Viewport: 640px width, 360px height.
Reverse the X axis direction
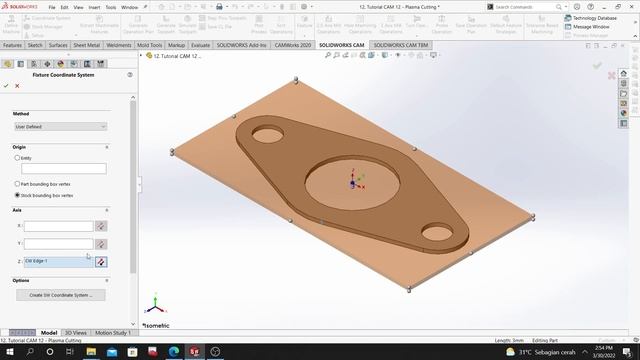pos(101,226)
